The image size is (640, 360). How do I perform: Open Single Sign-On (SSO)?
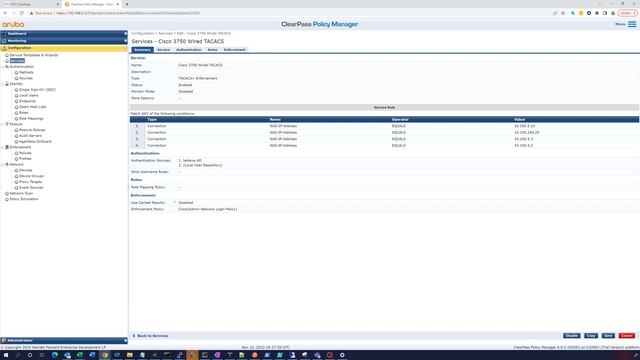[38, 90]
